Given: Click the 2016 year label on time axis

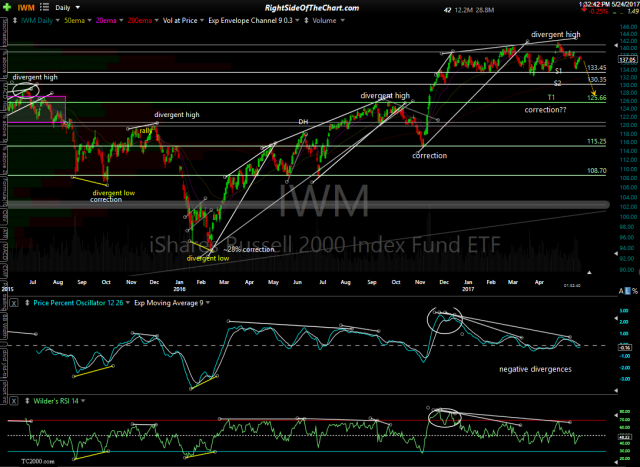Looking at the screenshot, I should point(179,289).
